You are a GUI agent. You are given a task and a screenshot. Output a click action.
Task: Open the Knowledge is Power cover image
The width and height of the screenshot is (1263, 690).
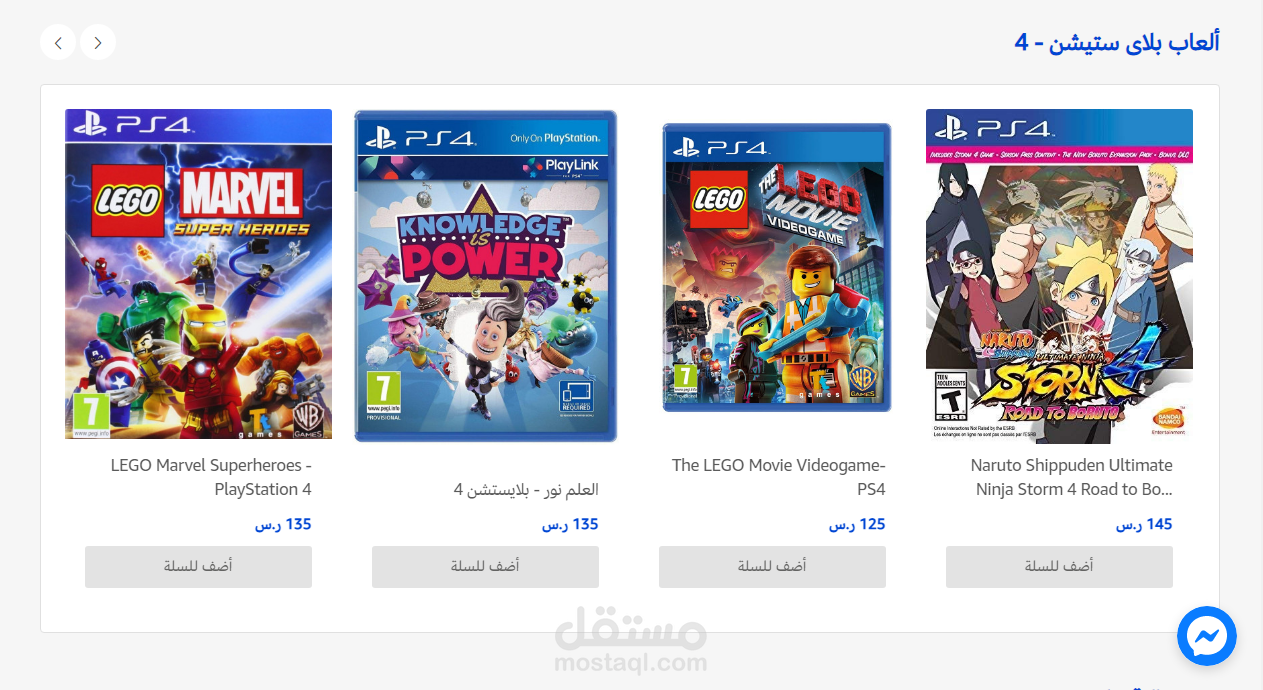click(485, 276)
